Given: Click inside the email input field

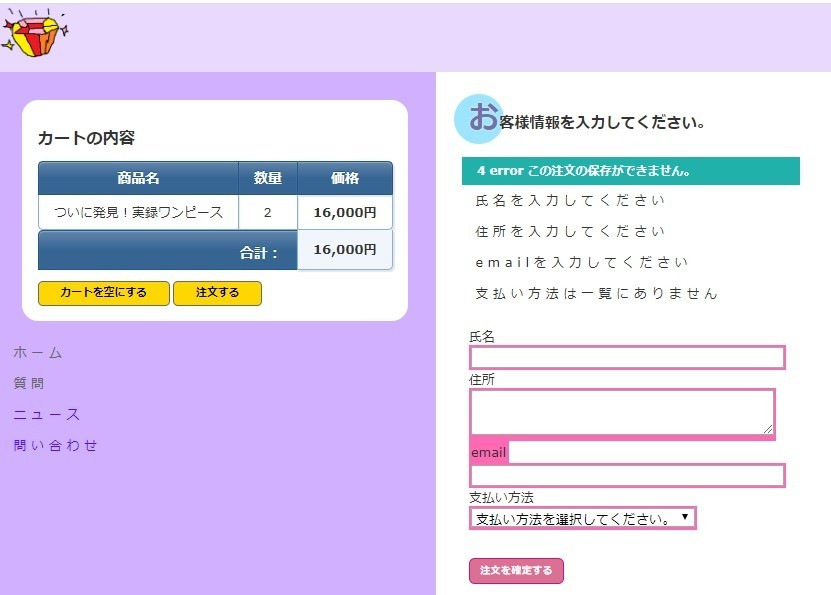Looking at the screenshot, I should [x=625, y=475].
